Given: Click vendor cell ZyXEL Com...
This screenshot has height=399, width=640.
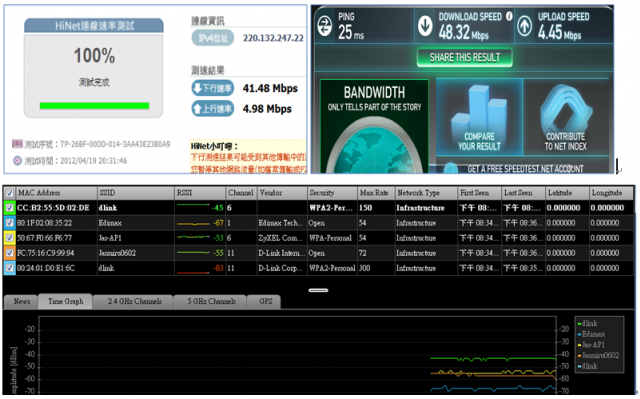Looking at the screenshot, I should 282,238.
